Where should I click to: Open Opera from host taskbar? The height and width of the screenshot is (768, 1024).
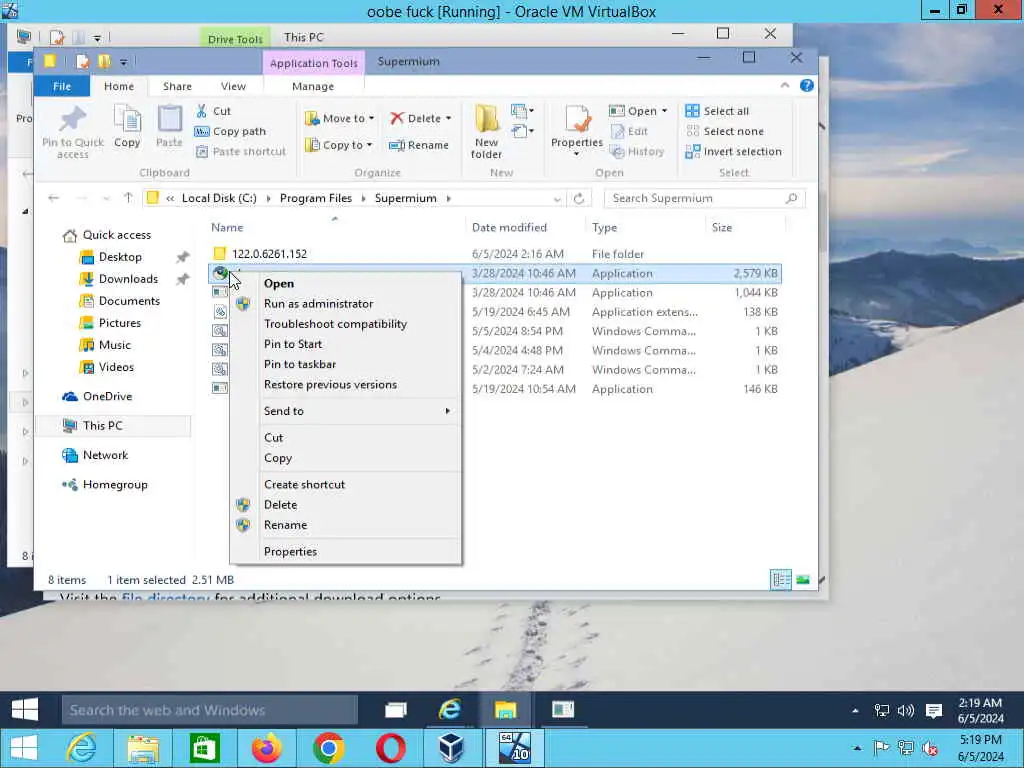[391, 748]
